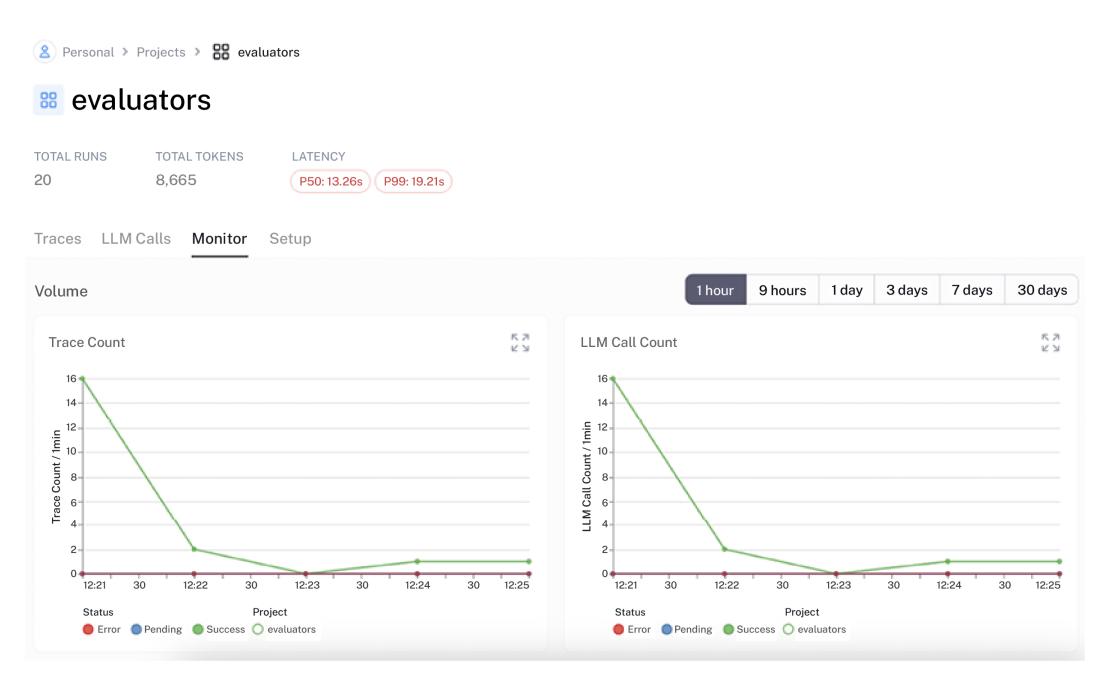Click the P50 latency badge
Screen dimensions: 1103x675
(330, 182)
